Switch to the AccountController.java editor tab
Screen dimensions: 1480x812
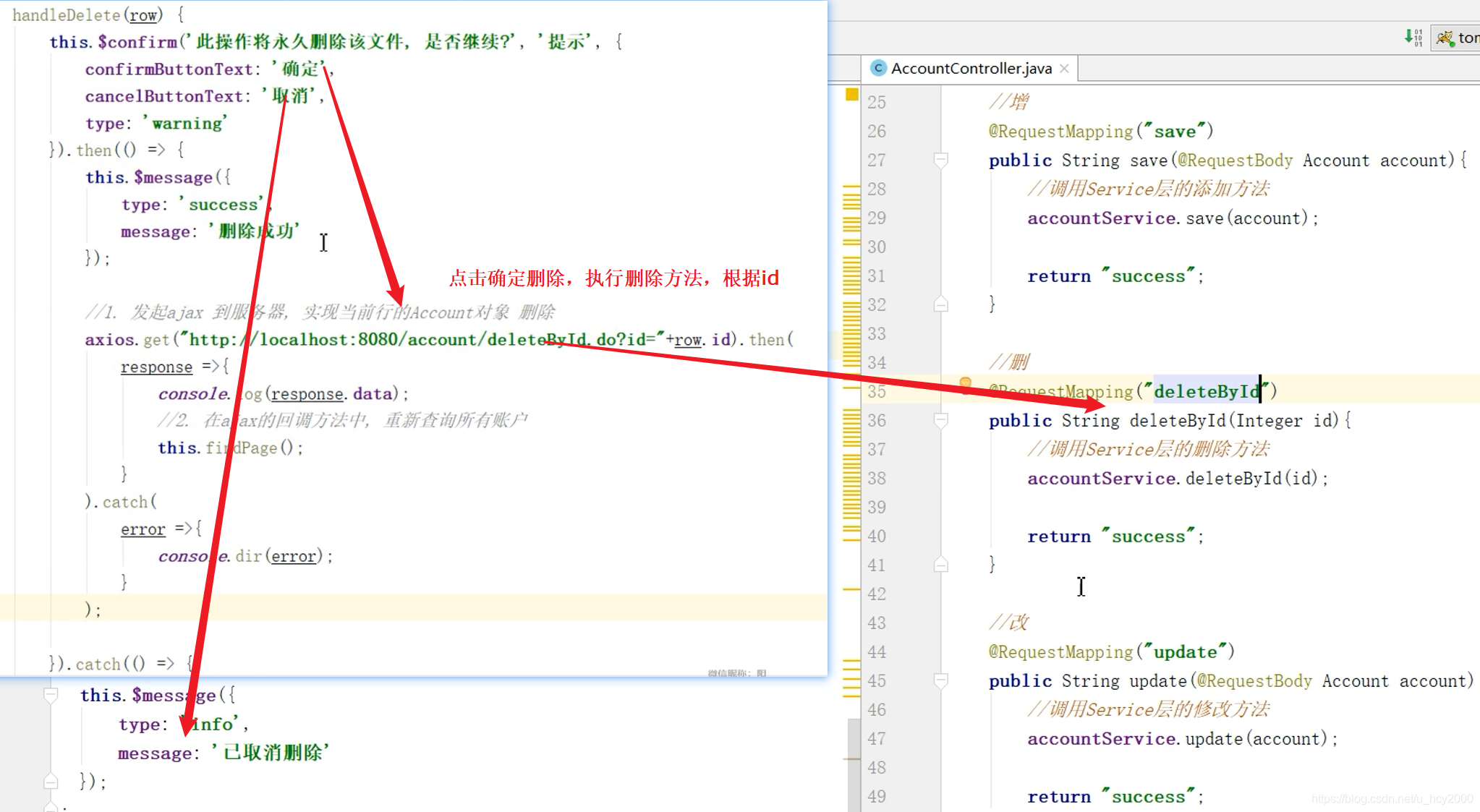(x=971, y=68)
